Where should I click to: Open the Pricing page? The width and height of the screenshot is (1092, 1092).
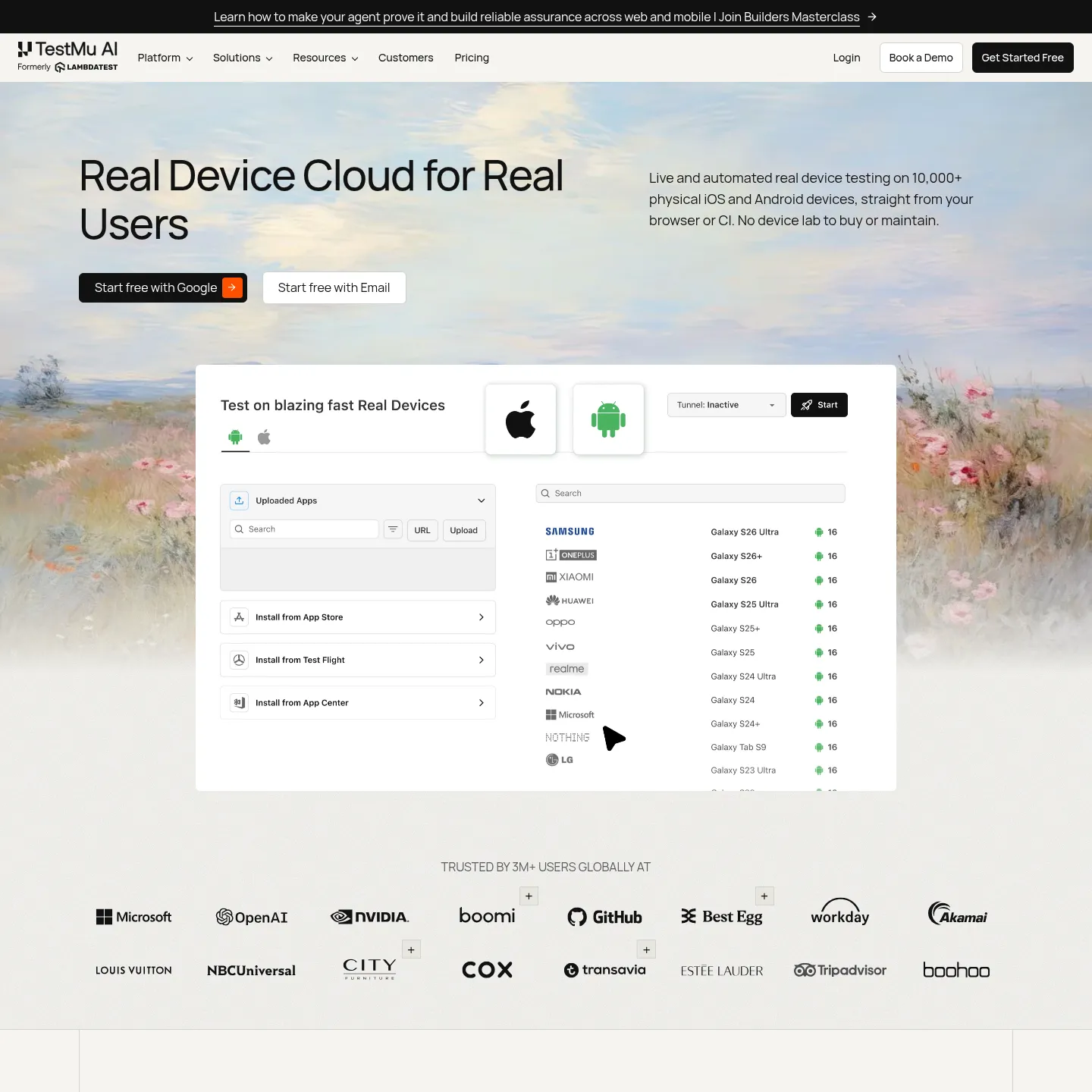pos(472,58)
